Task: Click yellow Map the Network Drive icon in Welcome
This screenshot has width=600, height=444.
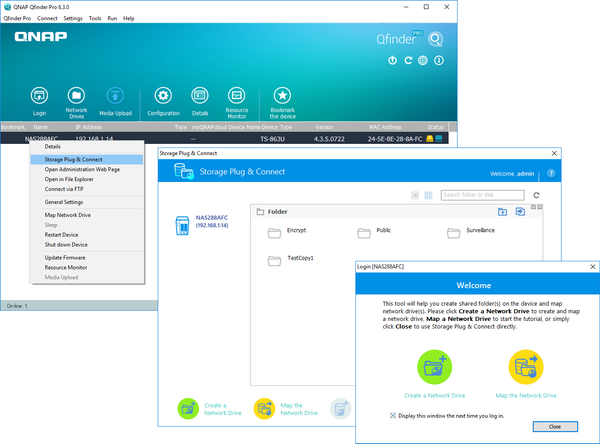Action: point(526,367)
